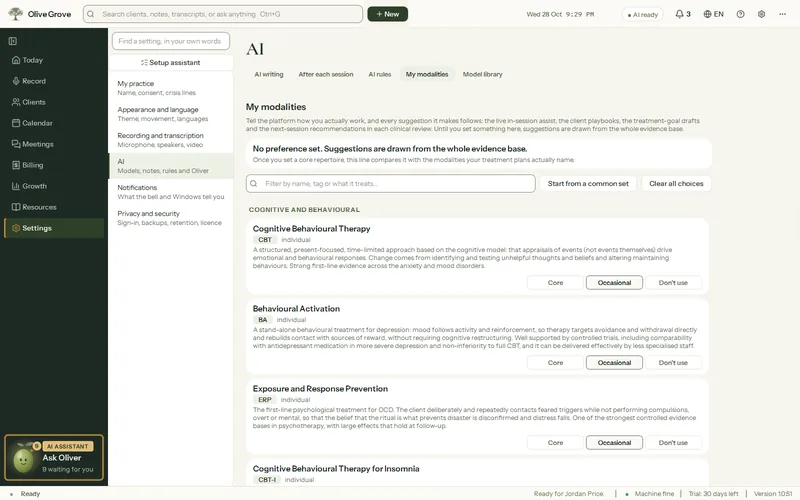Switch to the AI rules tab
Screen dimensions: 800x500
pos(380,74)
